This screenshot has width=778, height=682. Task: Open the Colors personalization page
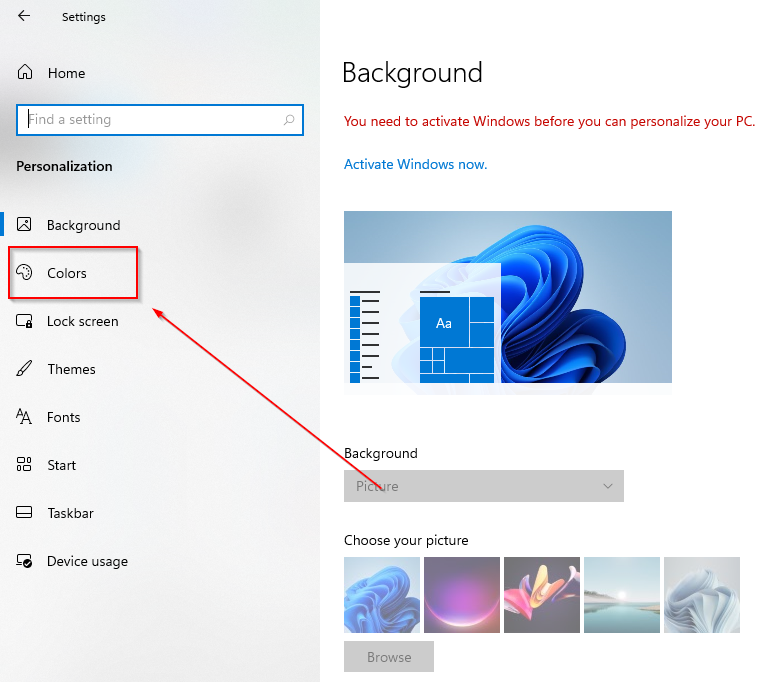coord(67,273)
